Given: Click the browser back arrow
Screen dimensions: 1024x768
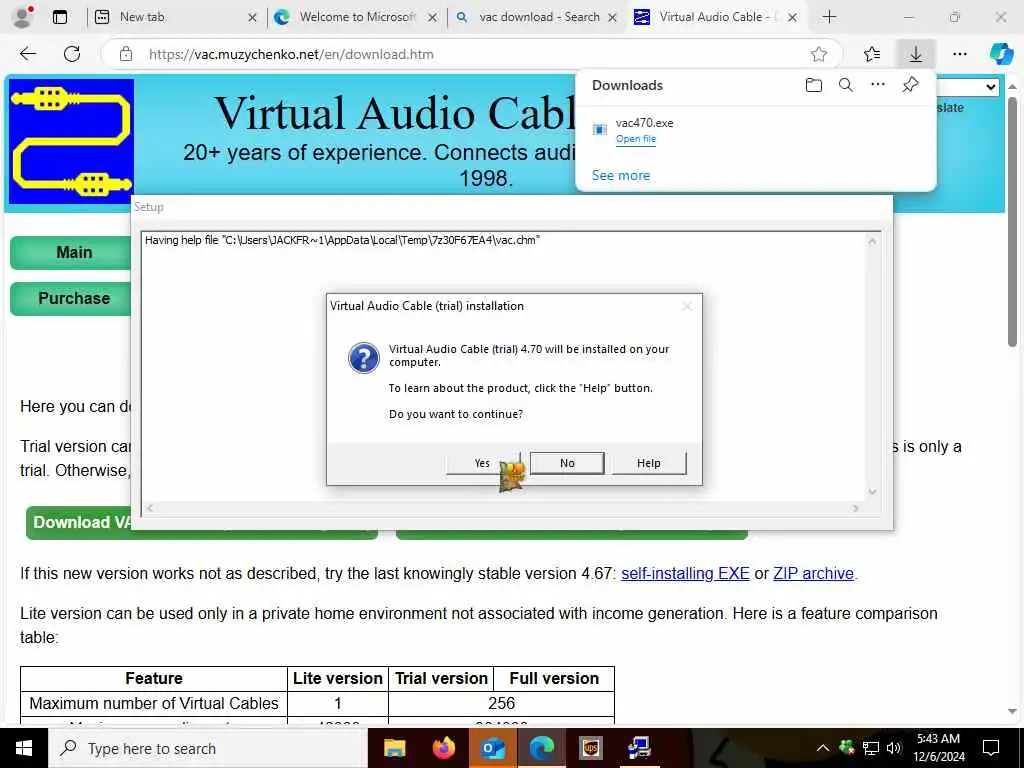Looking at the screenshot, I should (x=27, y=54).
